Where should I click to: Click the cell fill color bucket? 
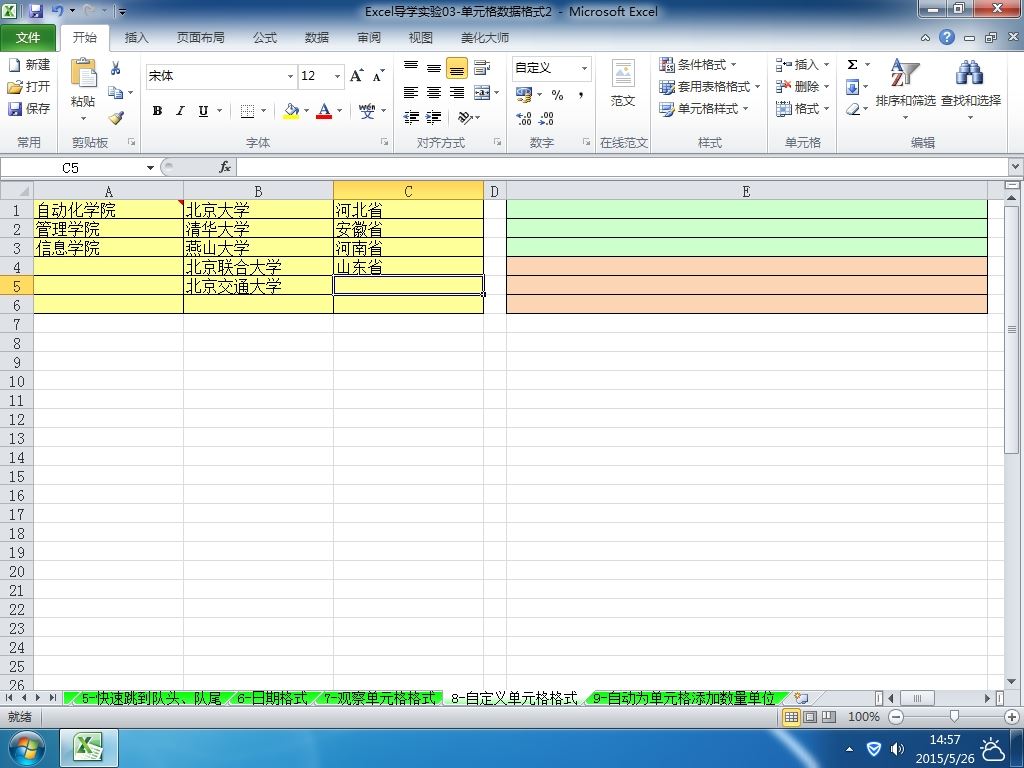291,111
